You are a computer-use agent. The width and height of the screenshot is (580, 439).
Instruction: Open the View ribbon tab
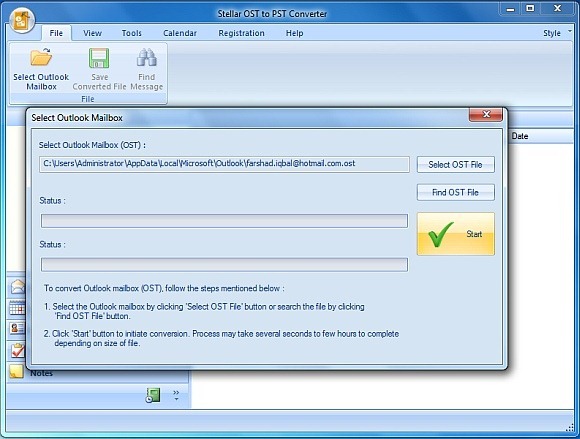pyautogui.click(x=92, y=33)
